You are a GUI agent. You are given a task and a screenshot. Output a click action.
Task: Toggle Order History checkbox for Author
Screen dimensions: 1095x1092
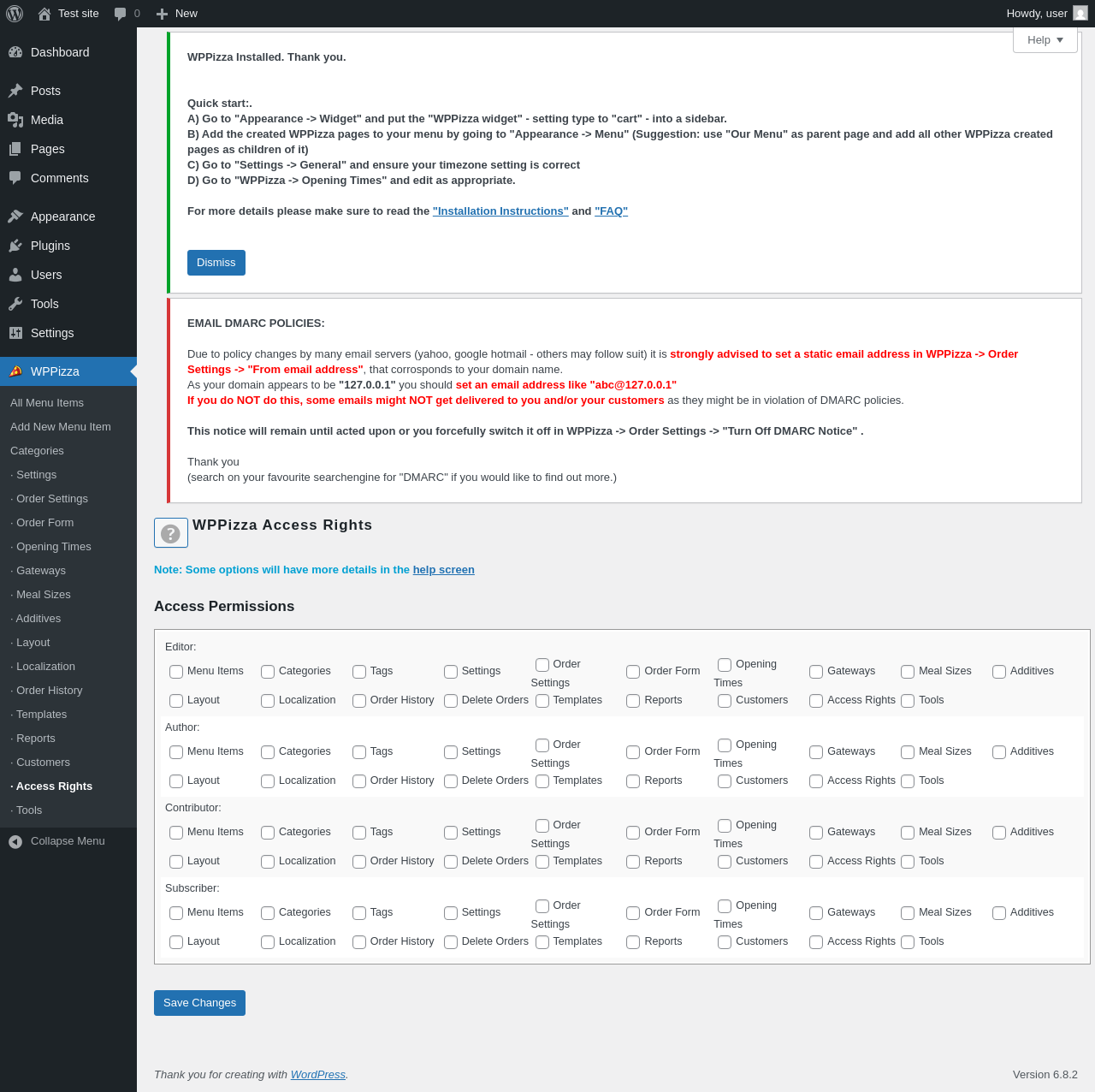359,781
